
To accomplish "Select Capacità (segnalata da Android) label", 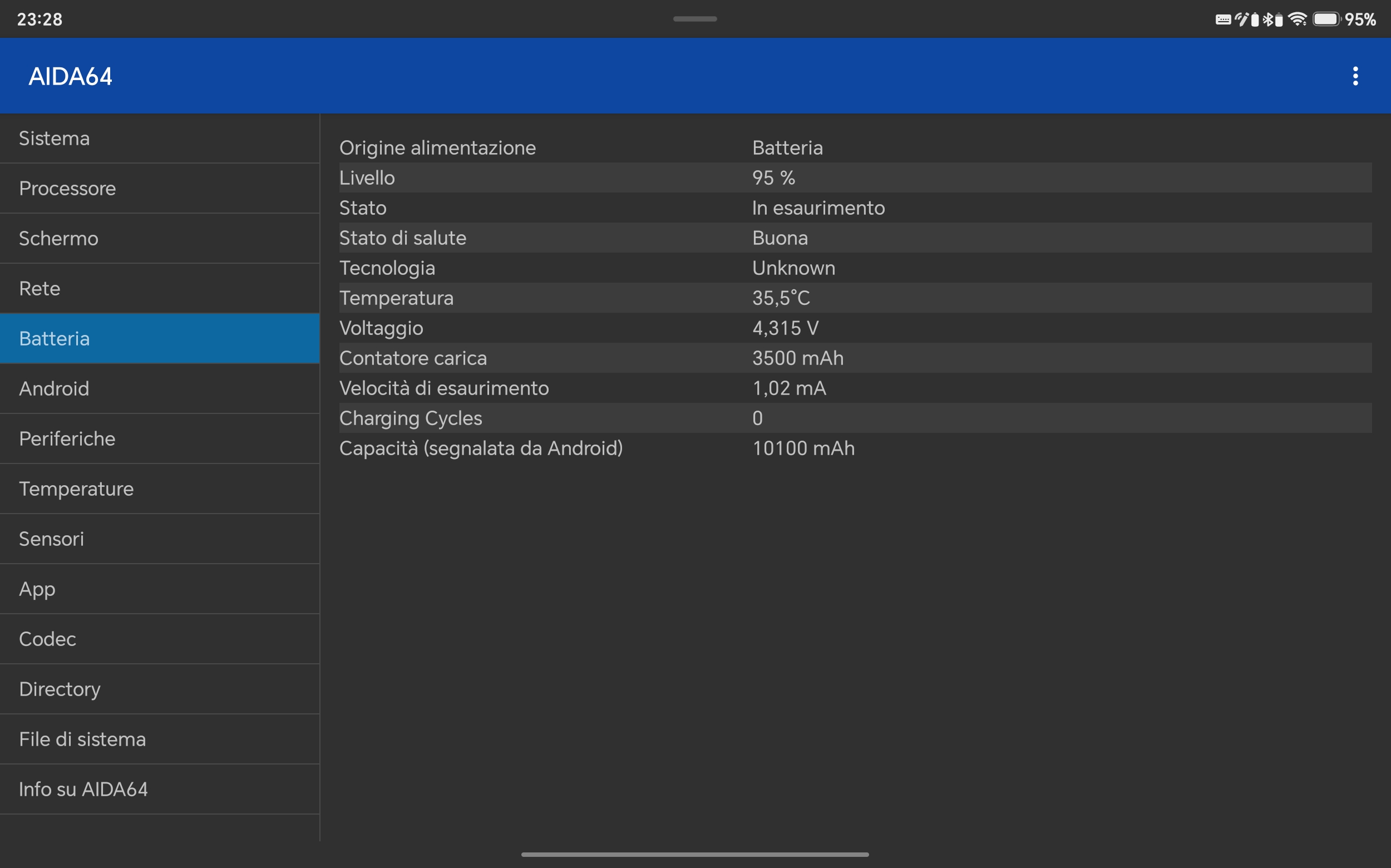I will click(x=481, y=448).
